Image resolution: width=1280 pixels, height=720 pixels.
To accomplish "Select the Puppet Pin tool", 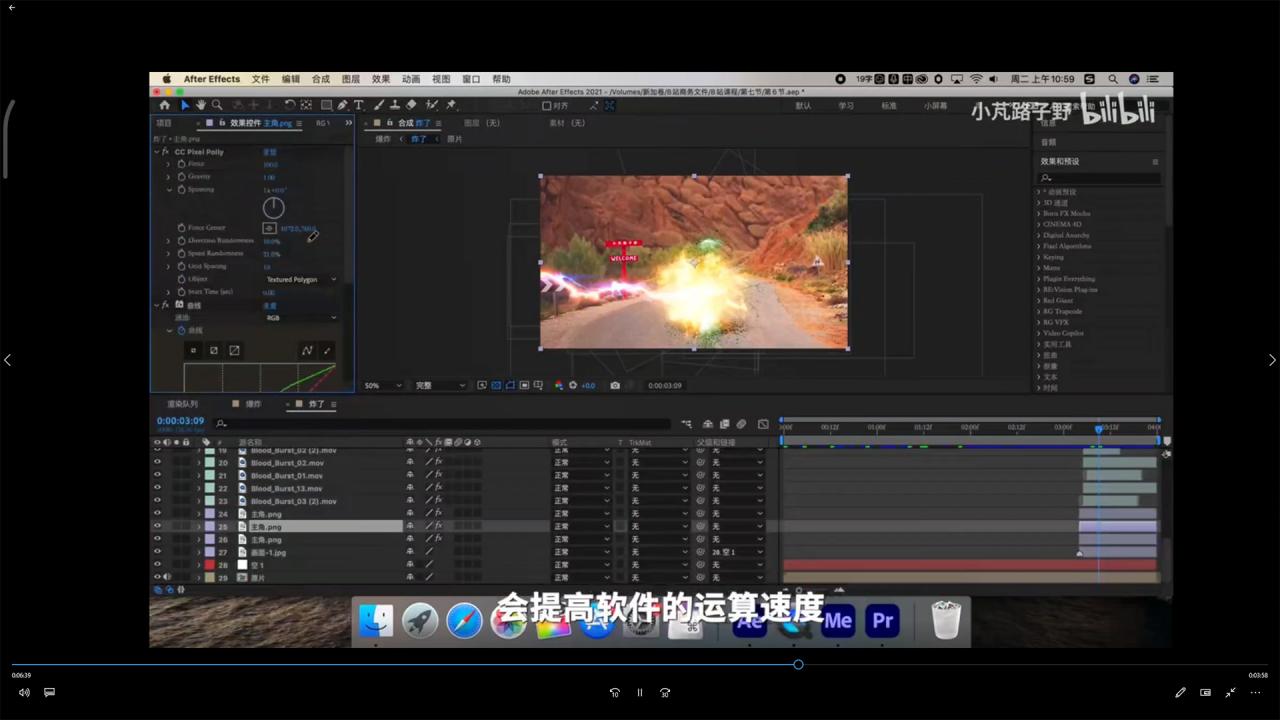I will (x=451, y=105).
